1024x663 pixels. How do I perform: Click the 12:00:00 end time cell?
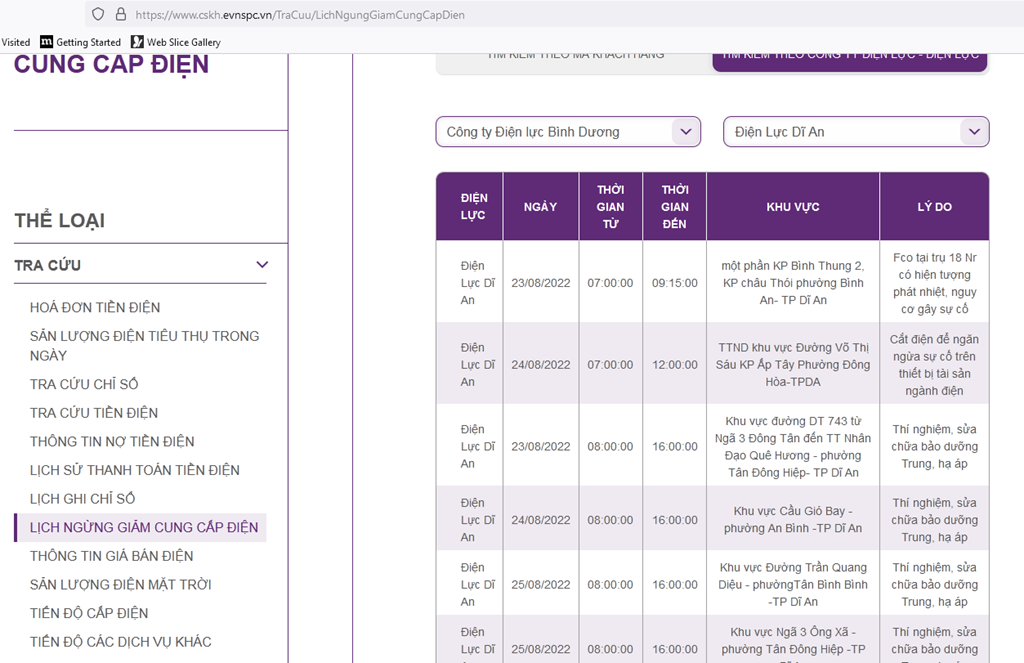[x=675, y=364]
